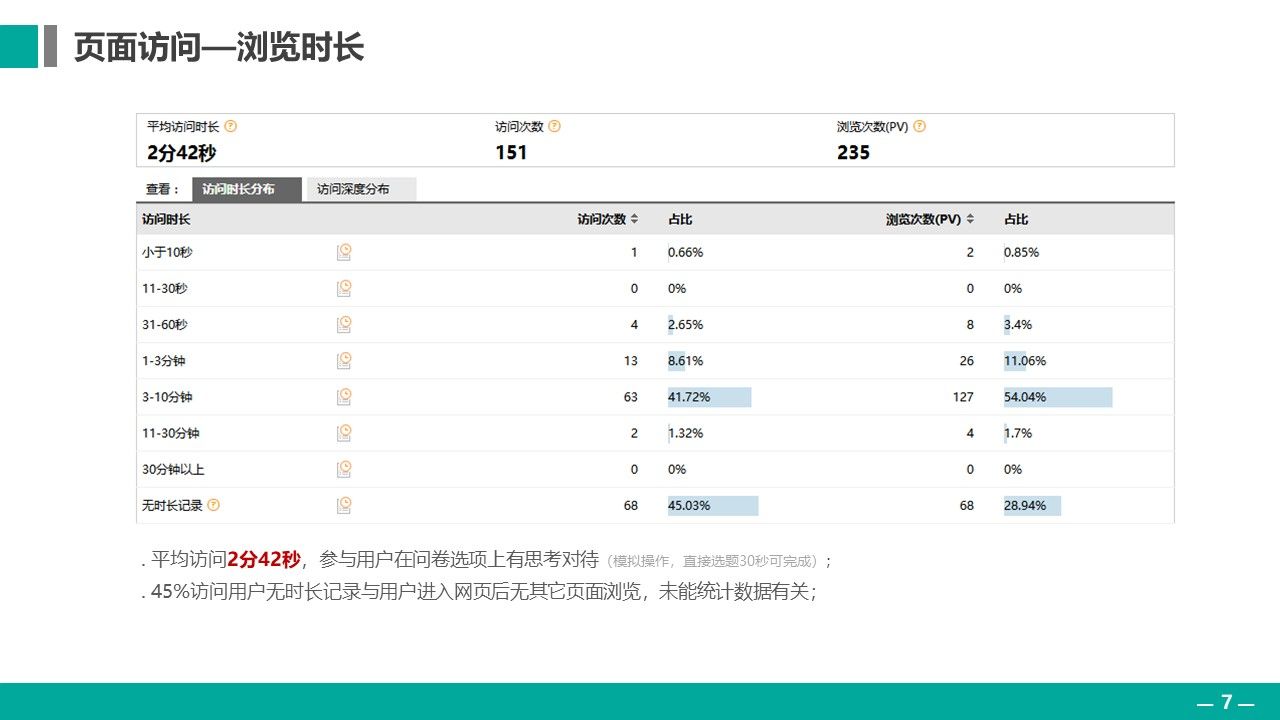The width and height of the screenshot is (1280, 720).
Task: Select the 访问时长分布 tab
Action: pos(247,189)
